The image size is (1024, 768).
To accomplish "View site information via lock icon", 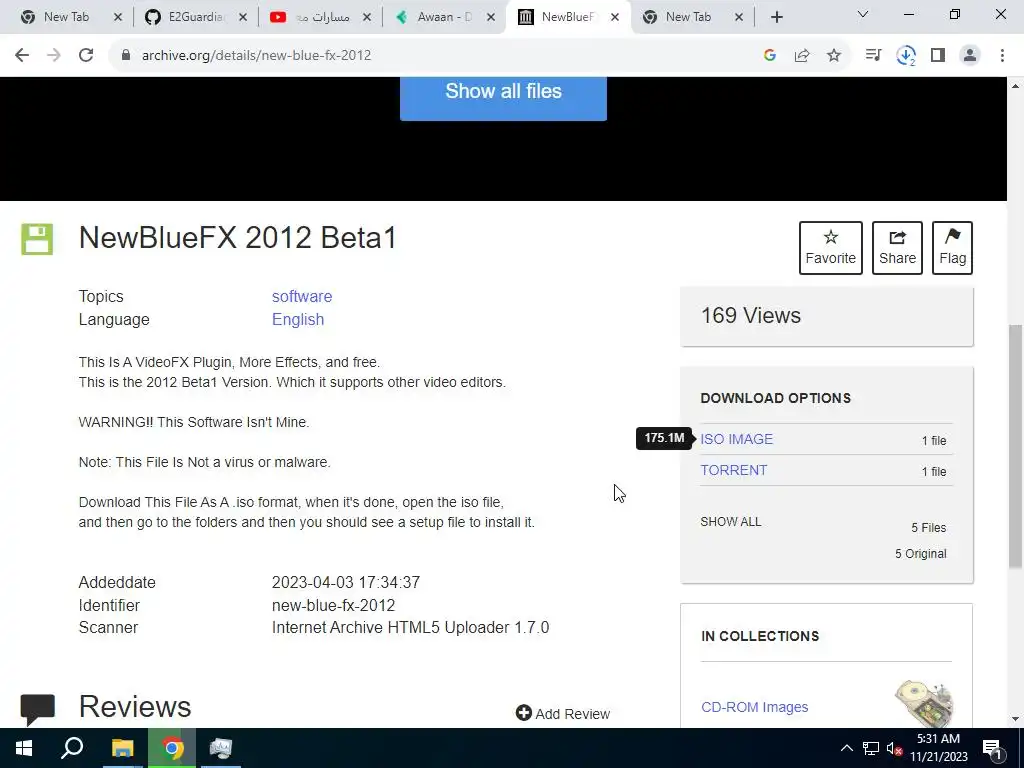I will 126,56.
